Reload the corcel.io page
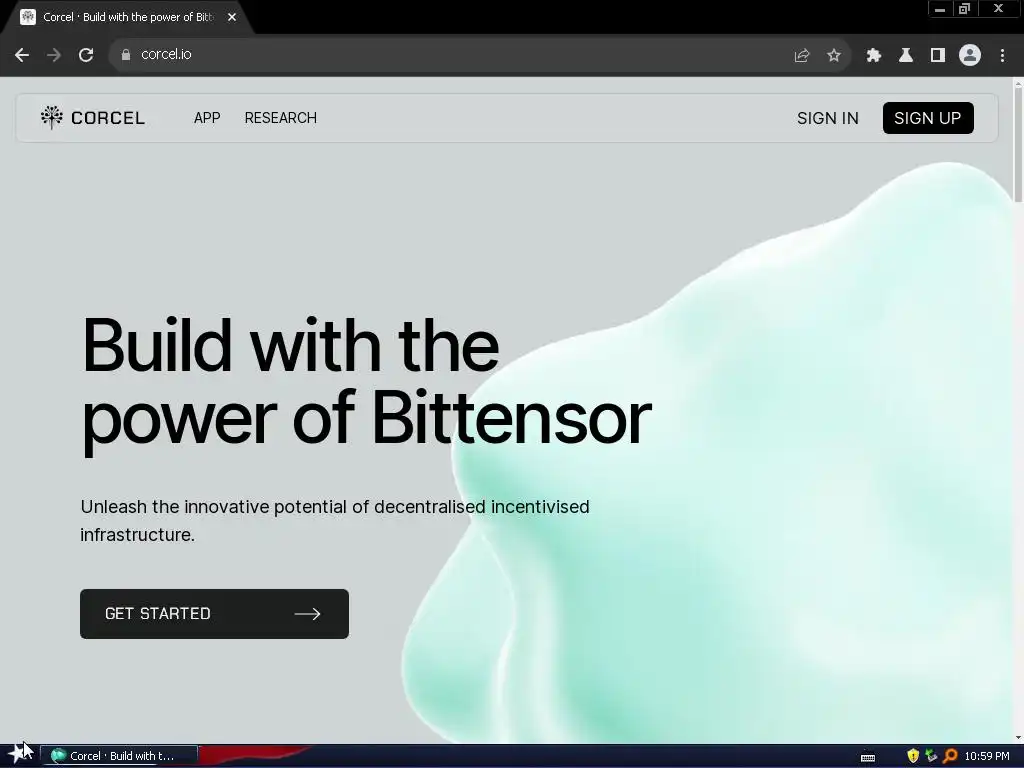Screen dimensions: 1024x768 pos(86,55)
